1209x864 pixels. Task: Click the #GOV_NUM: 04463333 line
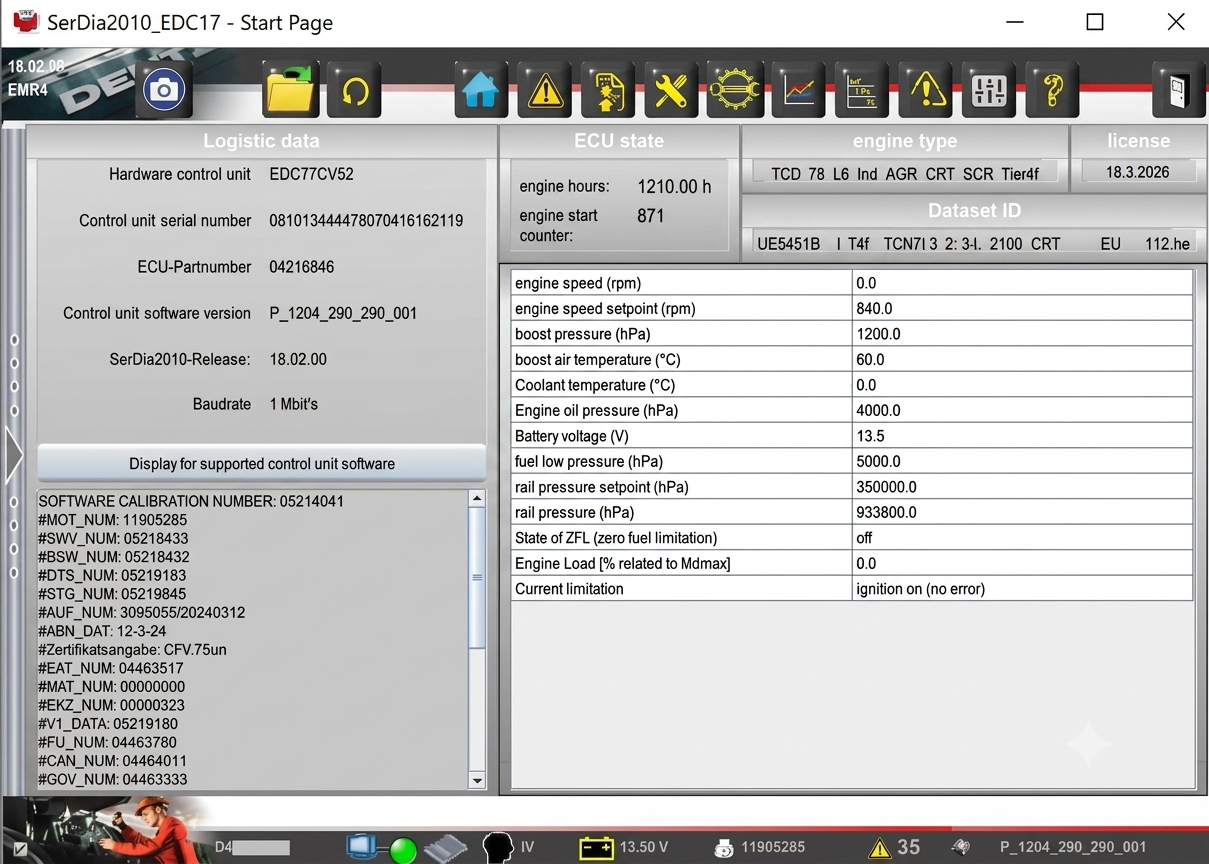(x=112, y=779)
